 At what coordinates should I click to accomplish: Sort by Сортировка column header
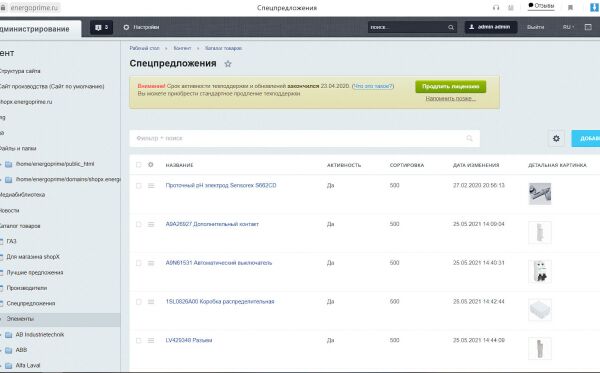click(x=407, y=165)
